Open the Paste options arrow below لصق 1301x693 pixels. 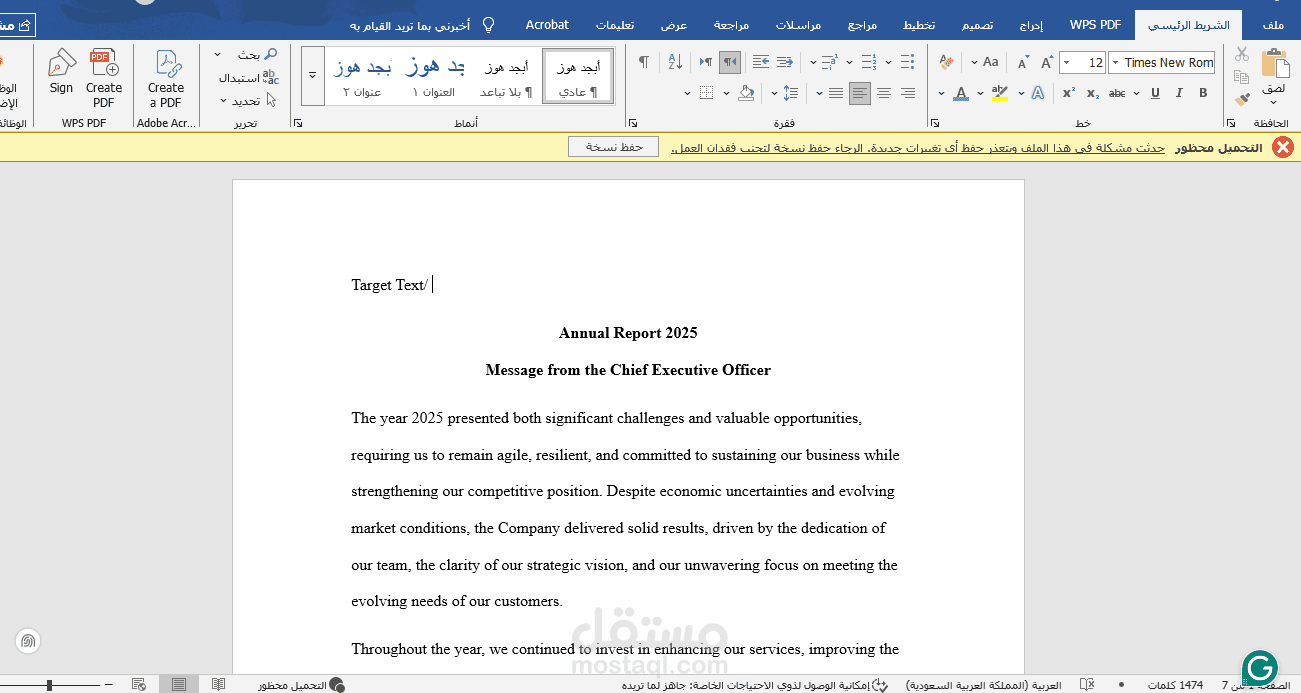pyautogui.click(x=1274, y=101)
